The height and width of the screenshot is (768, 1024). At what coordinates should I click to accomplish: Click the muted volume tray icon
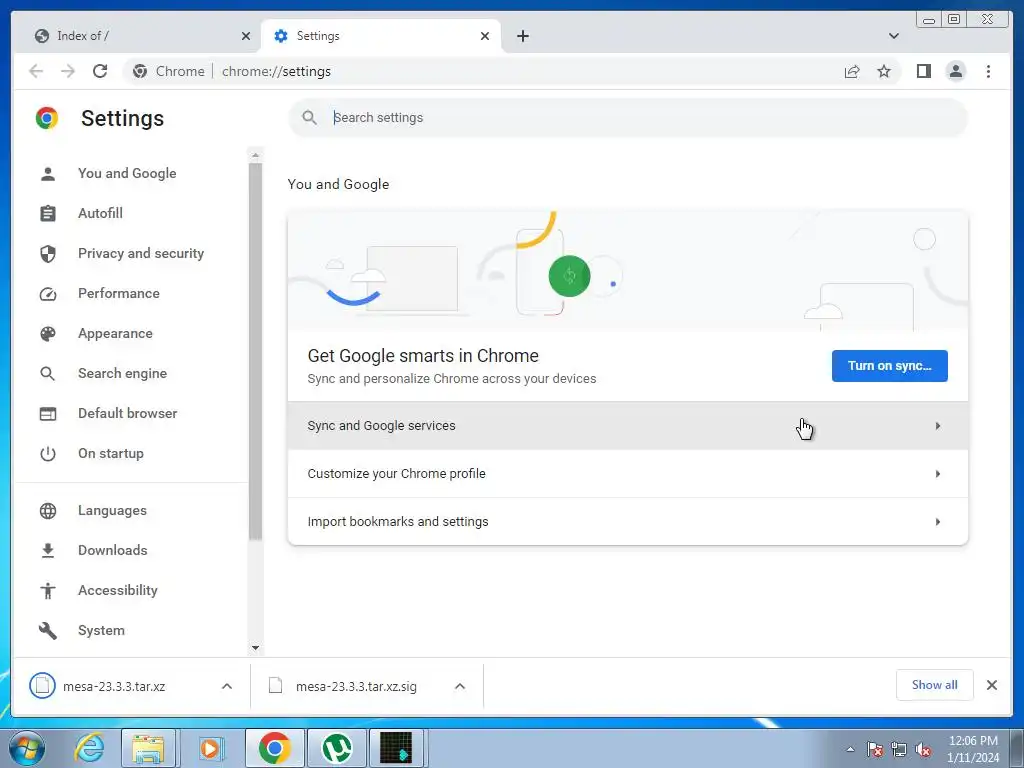(923, 750)
